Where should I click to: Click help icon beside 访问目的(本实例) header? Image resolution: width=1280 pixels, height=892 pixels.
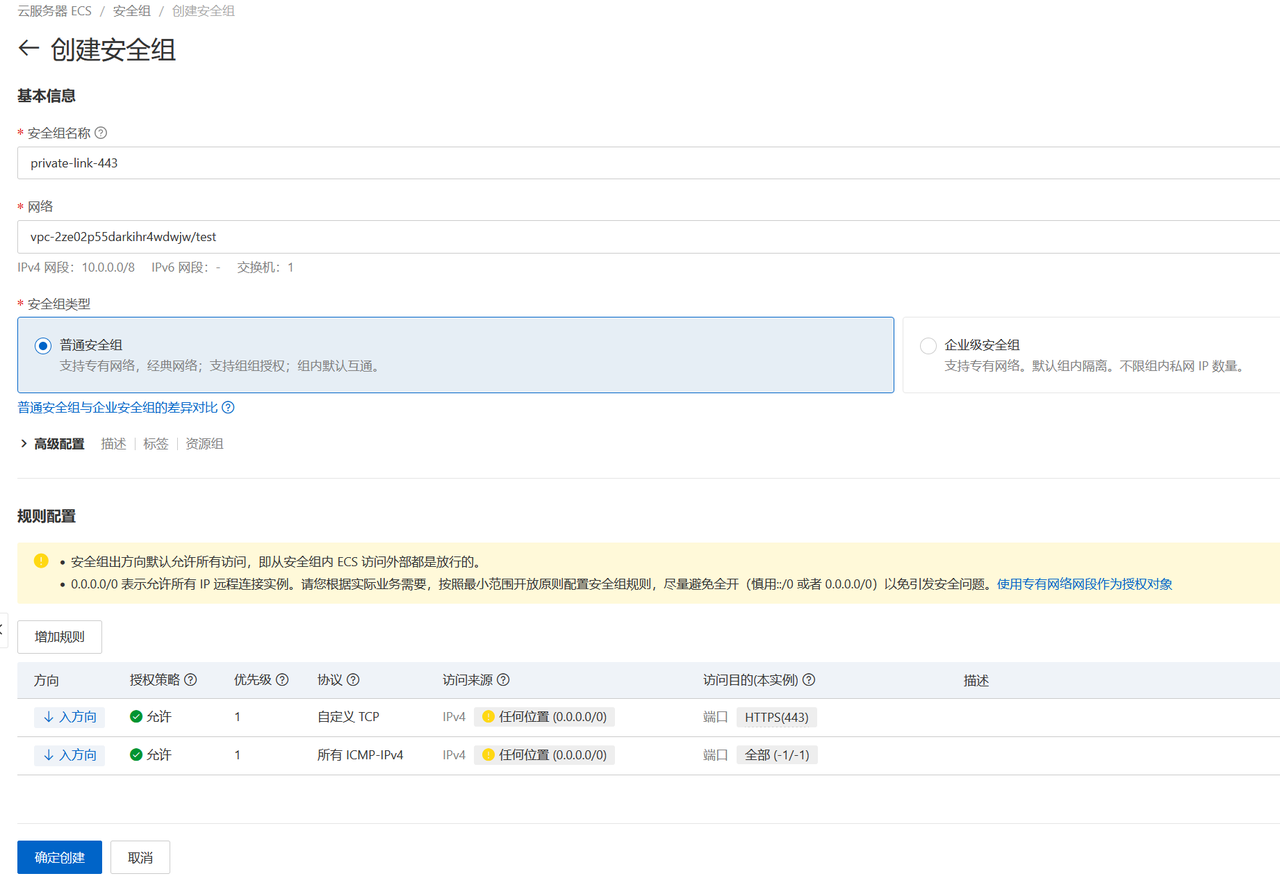pyautogui.click(x=809, y=680)
